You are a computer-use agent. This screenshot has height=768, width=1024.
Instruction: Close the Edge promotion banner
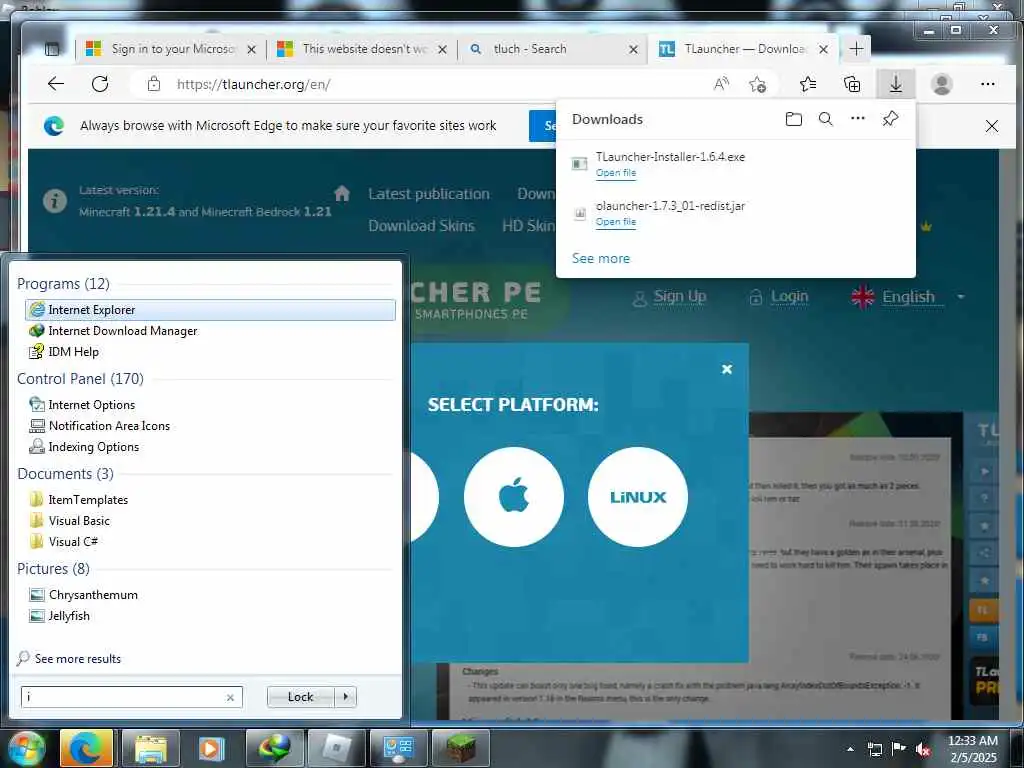point(991,125)
